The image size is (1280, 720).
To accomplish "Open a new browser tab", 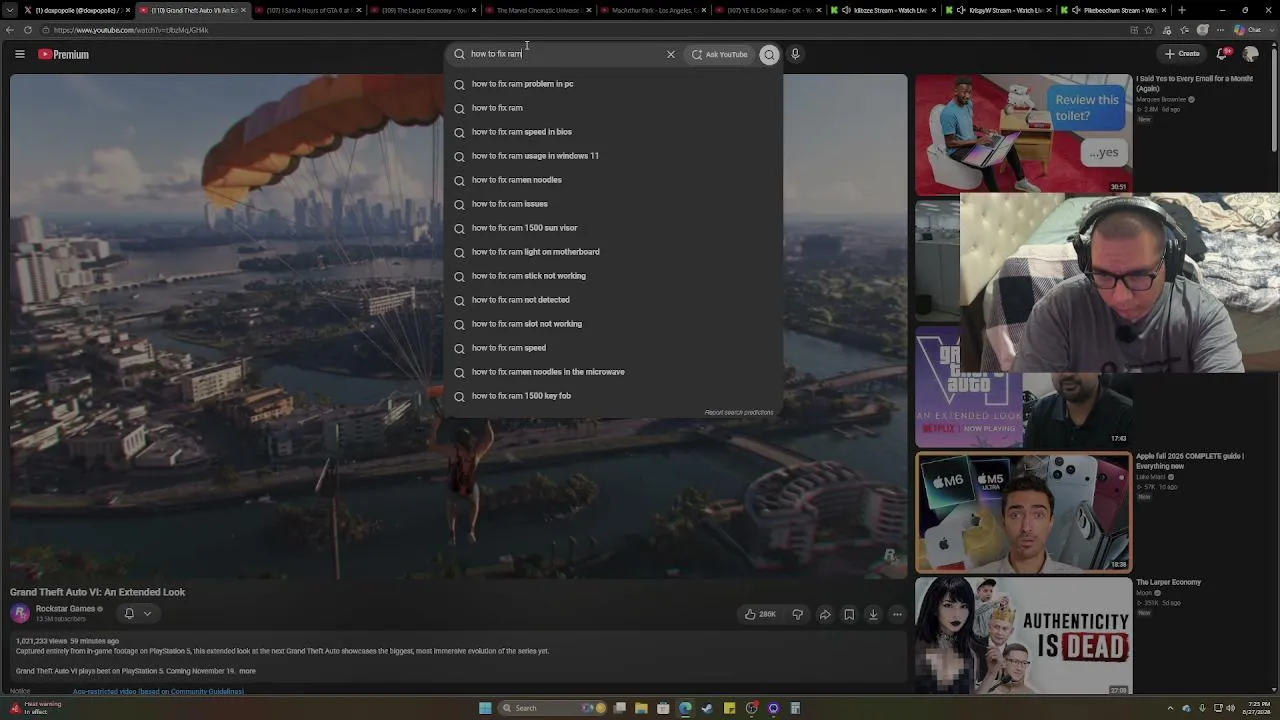I will coord(1182,10).
